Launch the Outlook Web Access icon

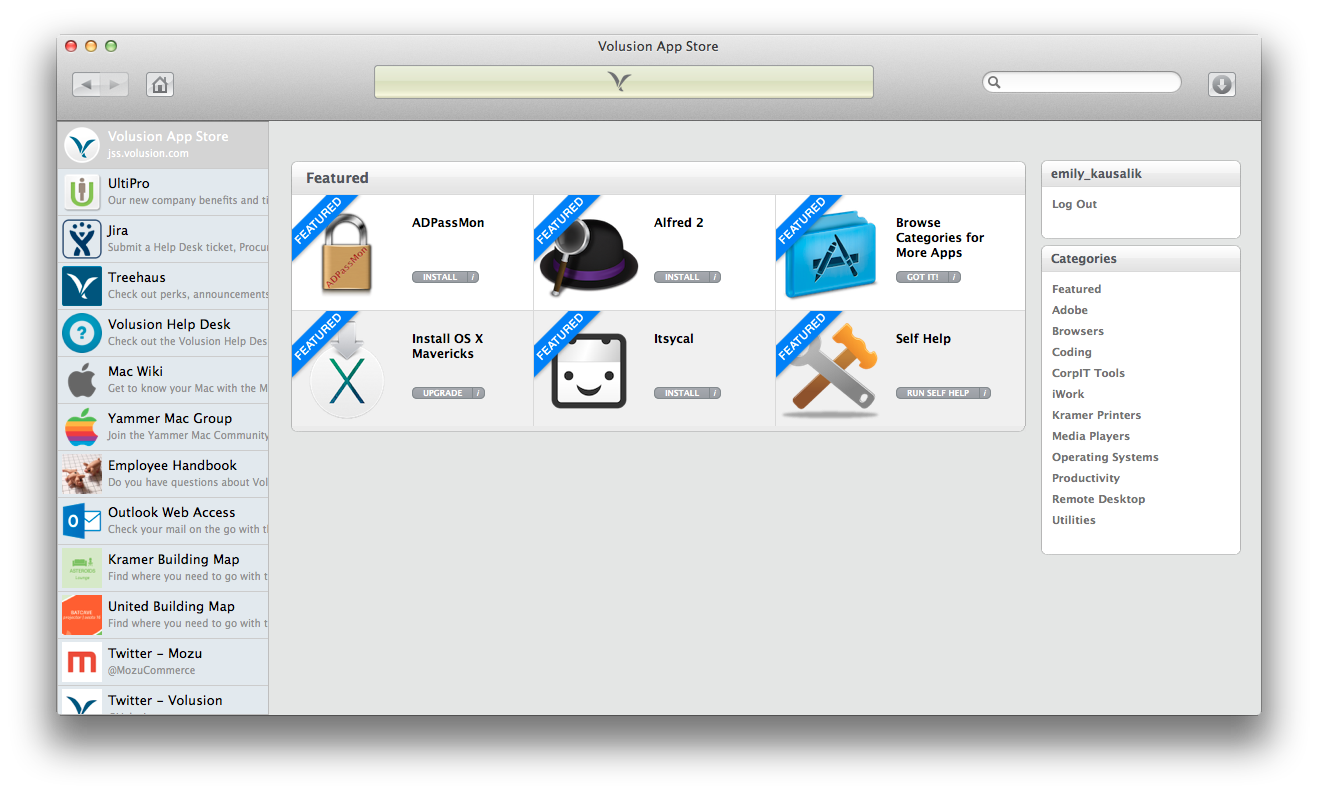81,521
